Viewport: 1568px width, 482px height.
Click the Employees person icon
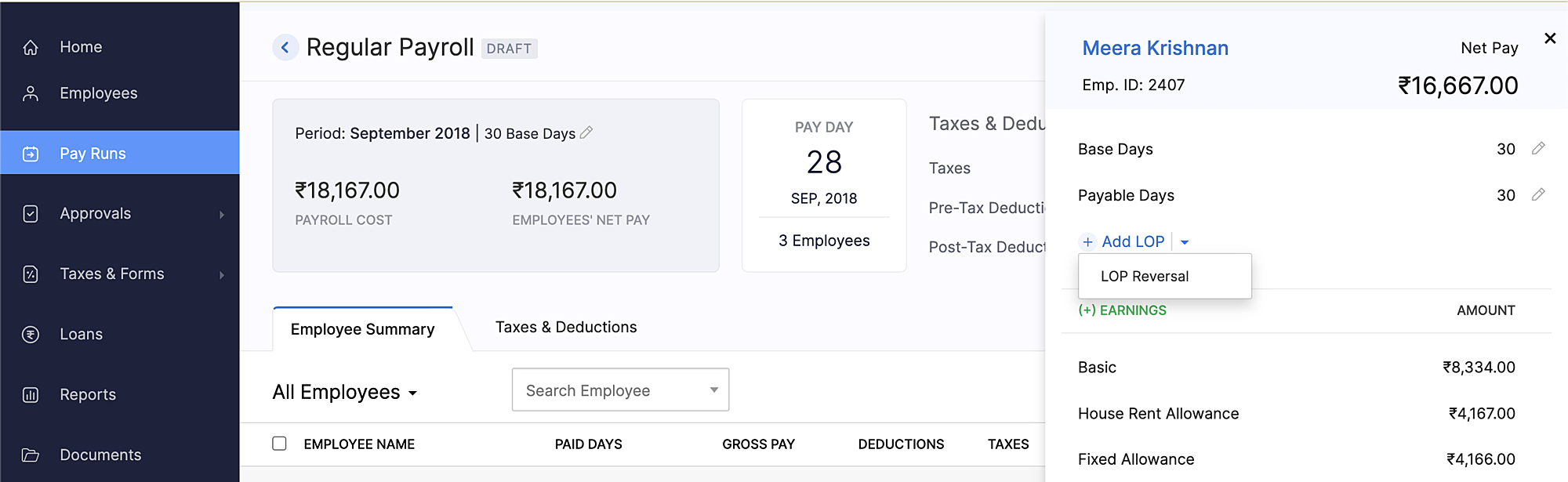(31, 93)
